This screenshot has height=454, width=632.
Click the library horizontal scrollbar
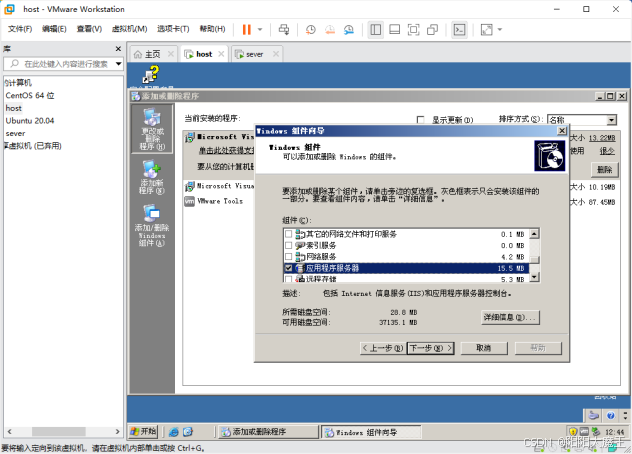coord(59,431)
